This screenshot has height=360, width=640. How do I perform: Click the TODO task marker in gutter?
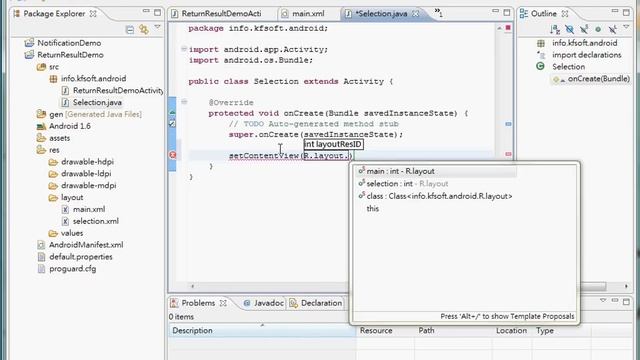[x=172, y=123]
